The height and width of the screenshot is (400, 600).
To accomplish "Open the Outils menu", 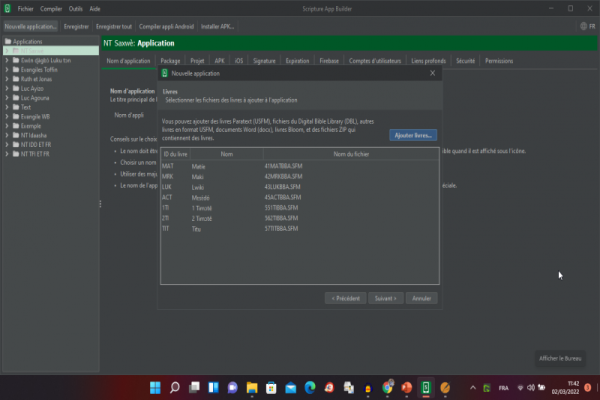I will click(x=76, y=7).
